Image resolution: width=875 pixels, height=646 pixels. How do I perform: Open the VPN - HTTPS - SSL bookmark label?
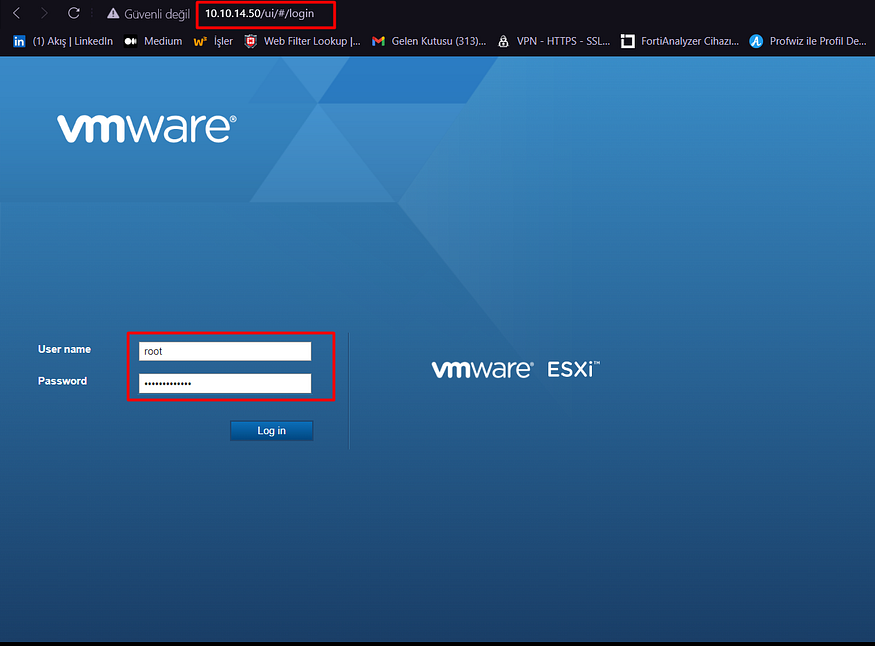click(564, 41)
